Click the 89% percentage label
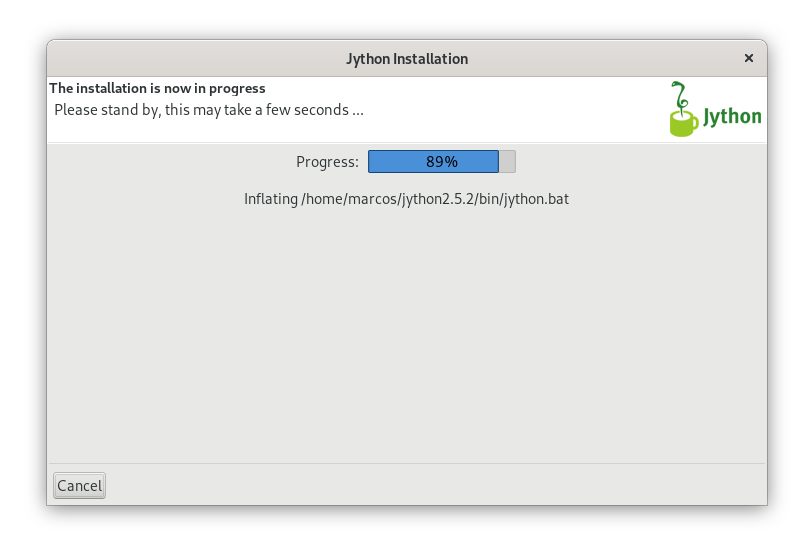This screenshot has width=810, height=551. 442,162
